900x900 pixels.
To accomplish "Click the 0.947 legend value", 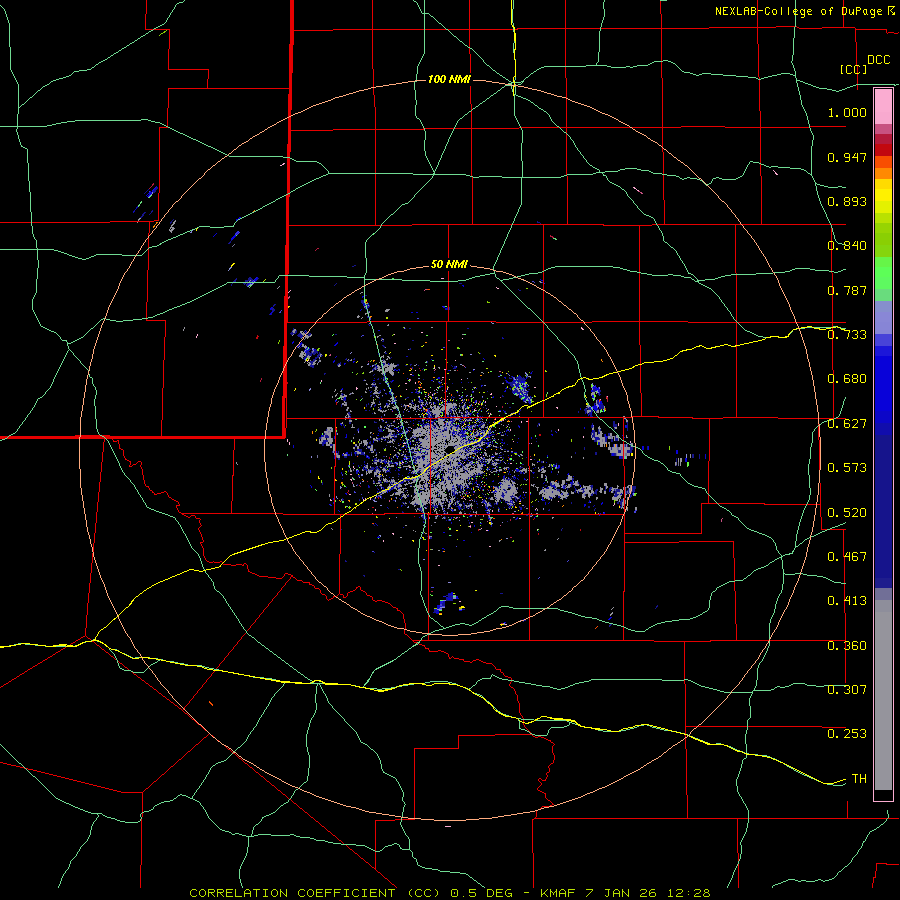I will pos(847,157).
